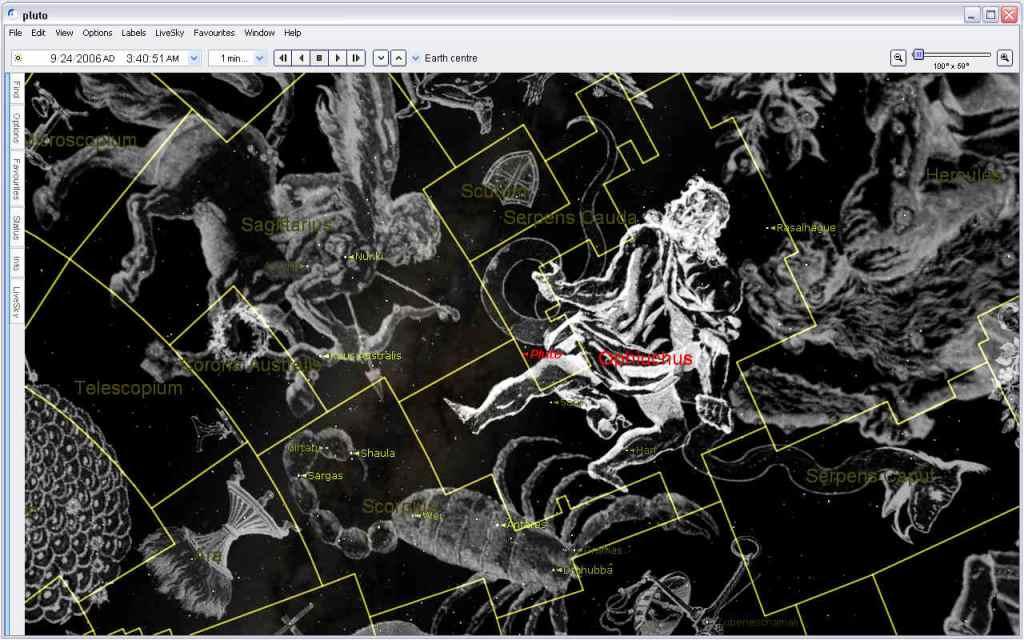The image size is (1024, 640).
Task: Open the Favourites side tab
Action: pos(16,178)
